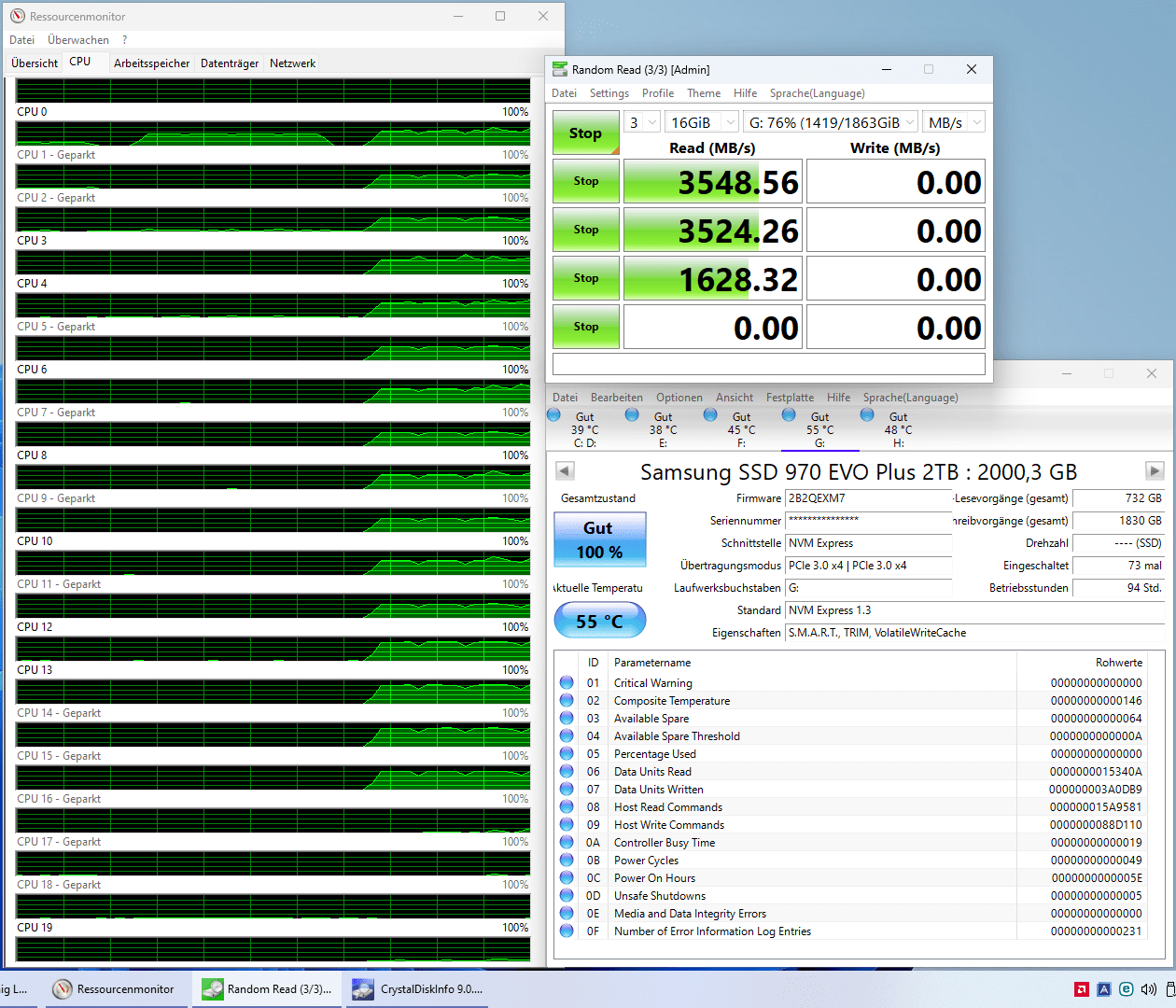Click status icon of Available Spare row

(x=567, y=718)
